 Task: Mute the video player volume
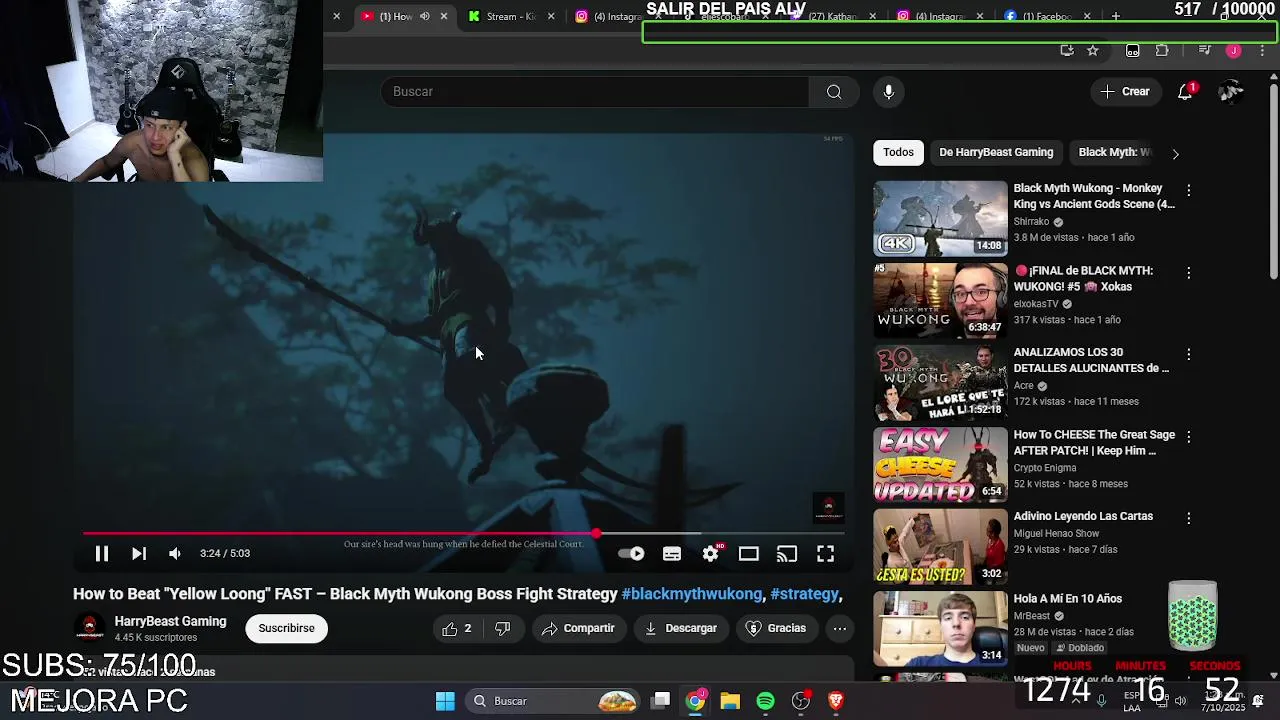coord(175,553)
